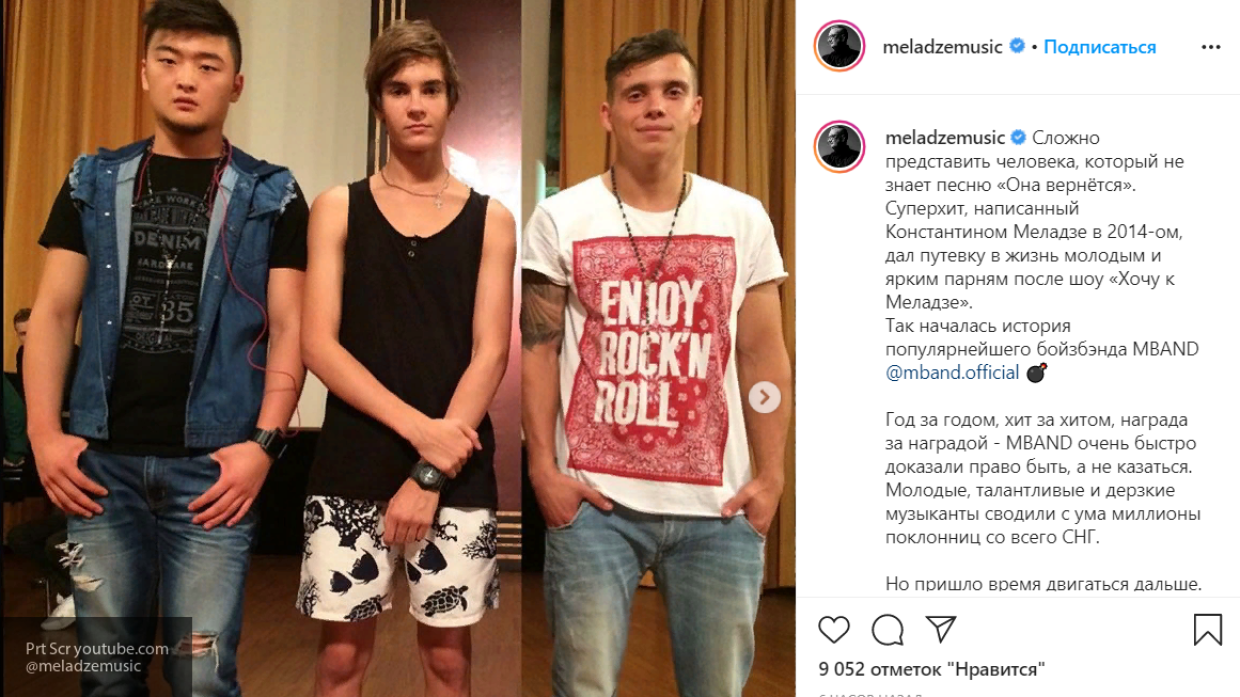
Task: Open the three-dot post options menu
Action: (x=1211, y=47)
